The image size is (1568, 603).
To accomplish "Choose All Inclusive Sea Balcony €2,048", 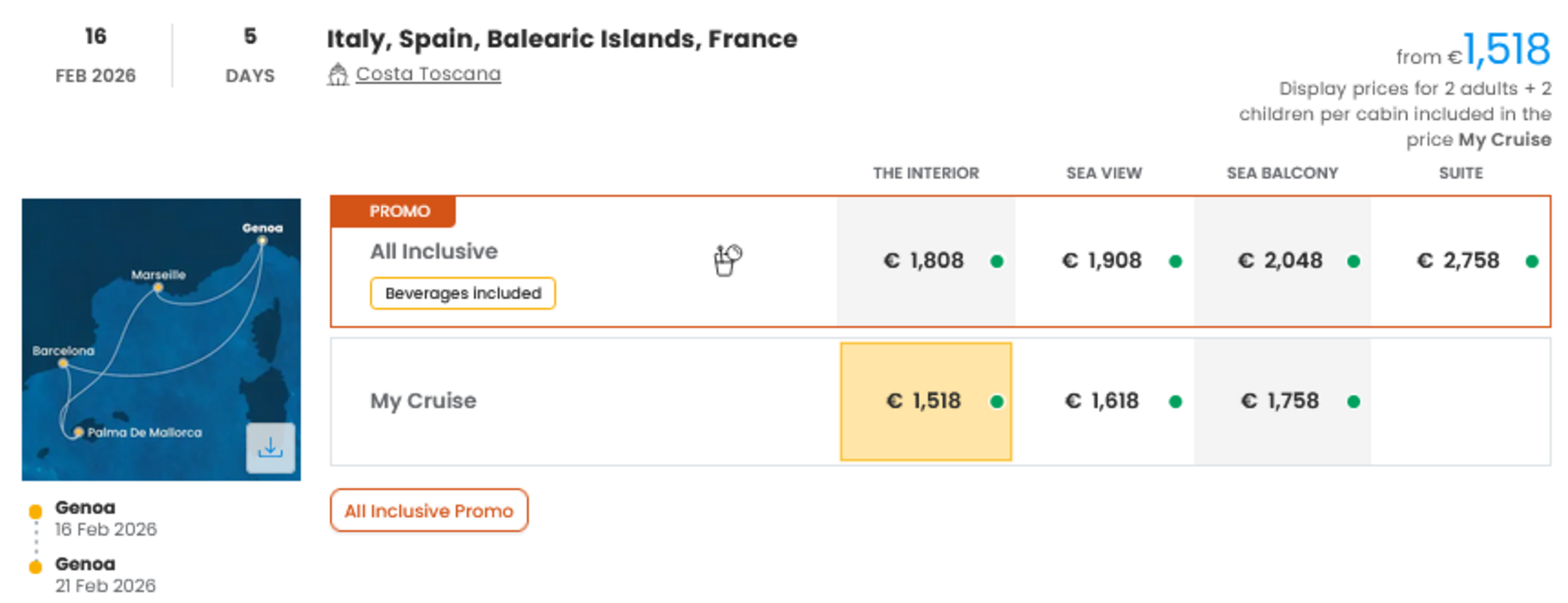I will (1280, 261).
